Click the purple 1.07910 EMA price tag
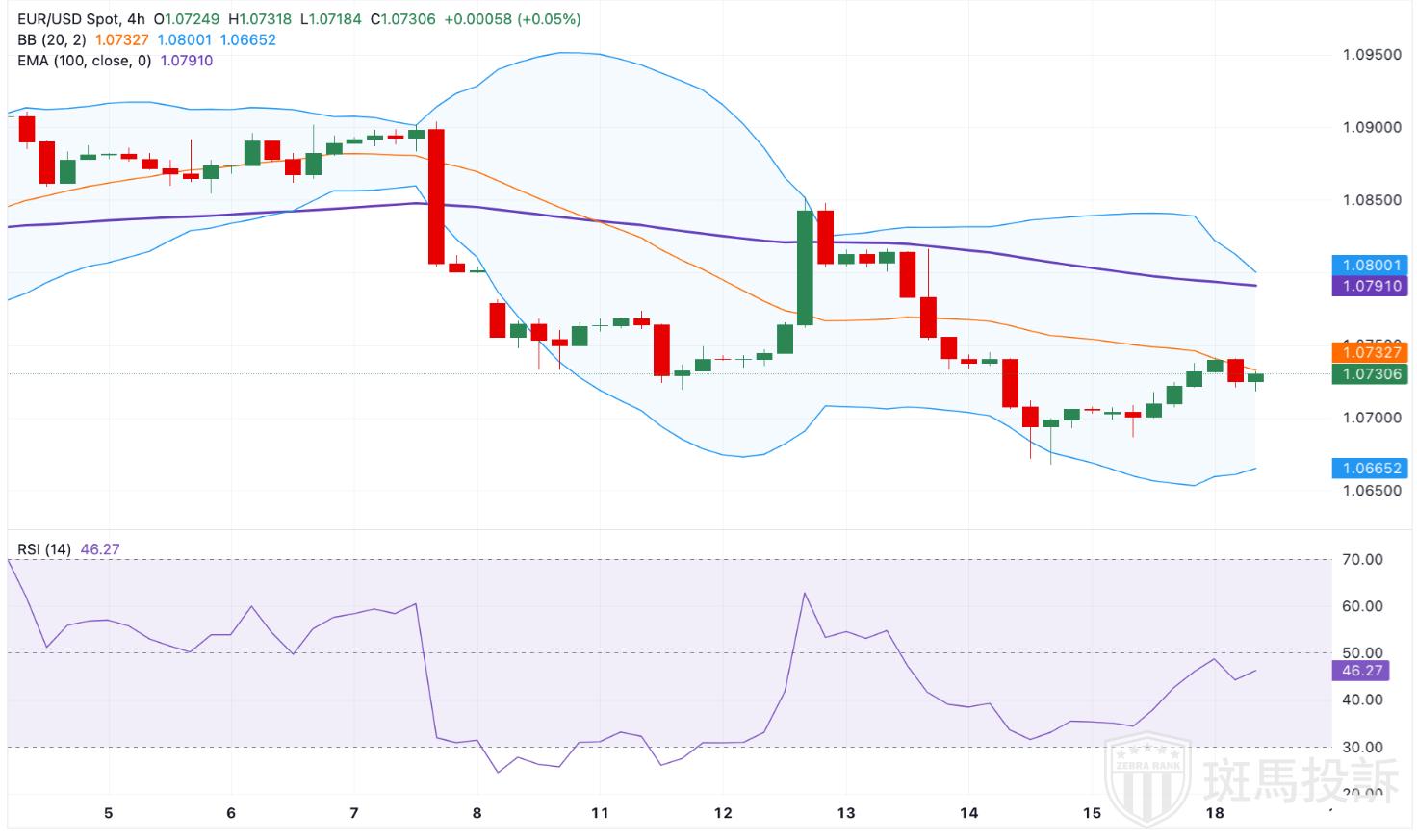 [1371, 286]
